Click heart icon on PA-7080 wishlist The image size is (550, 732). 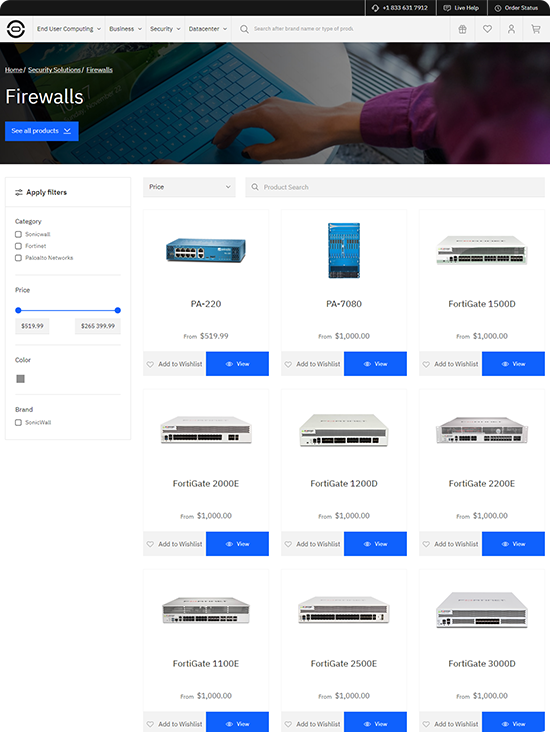tap(288, 364)
